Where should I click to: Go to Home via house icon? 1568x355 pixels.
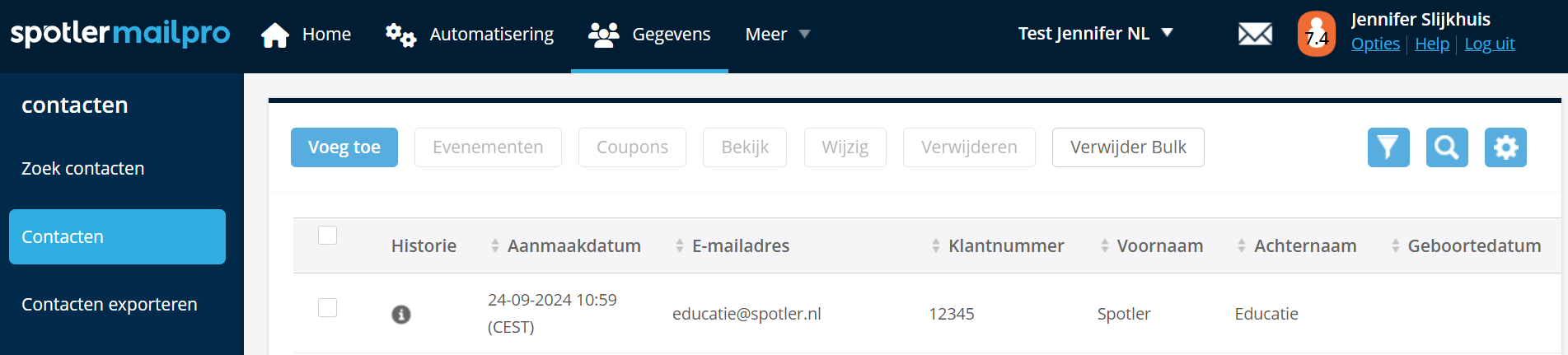point(275,35)
